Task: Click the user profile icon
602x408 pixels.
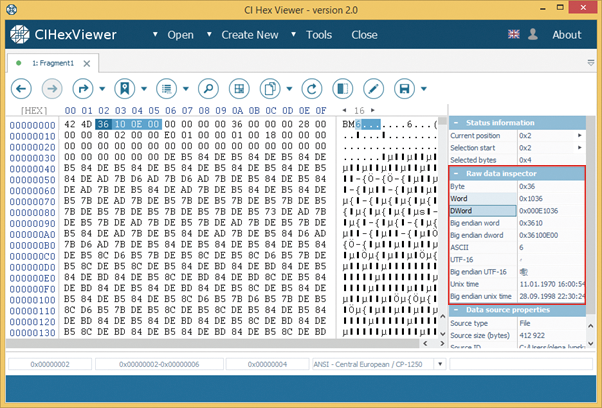Action: point(533,34)
